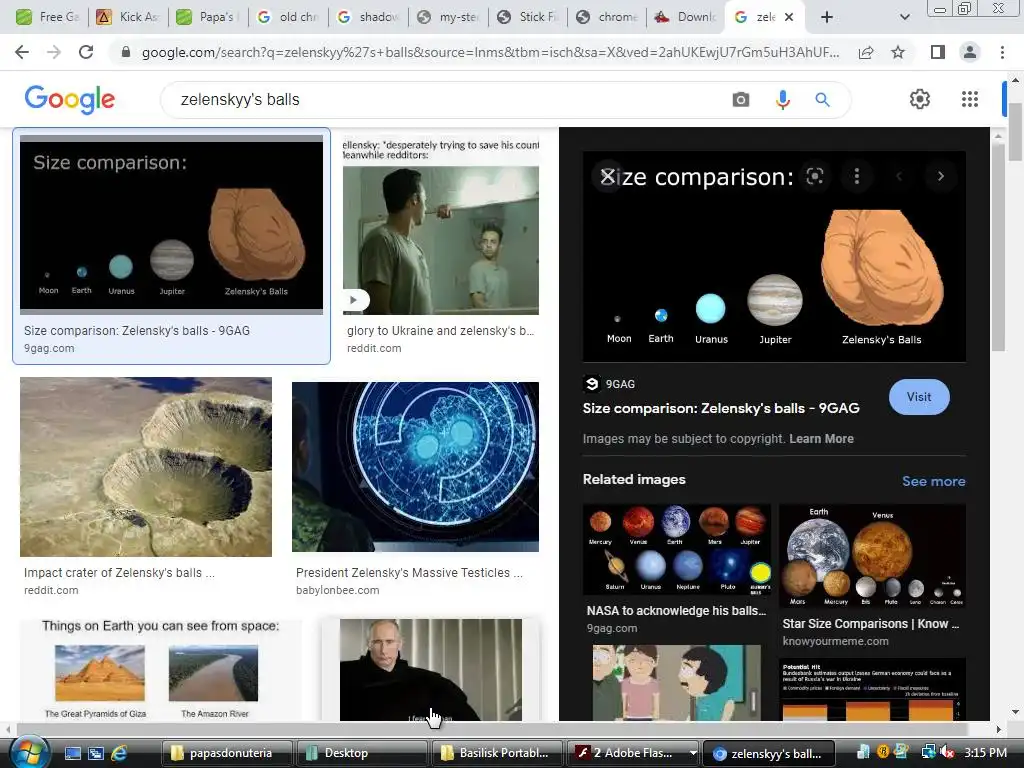1024x768 pixels.
Task: Open the Impact crater result thumbnail
Action: click(x=146, y=467)
